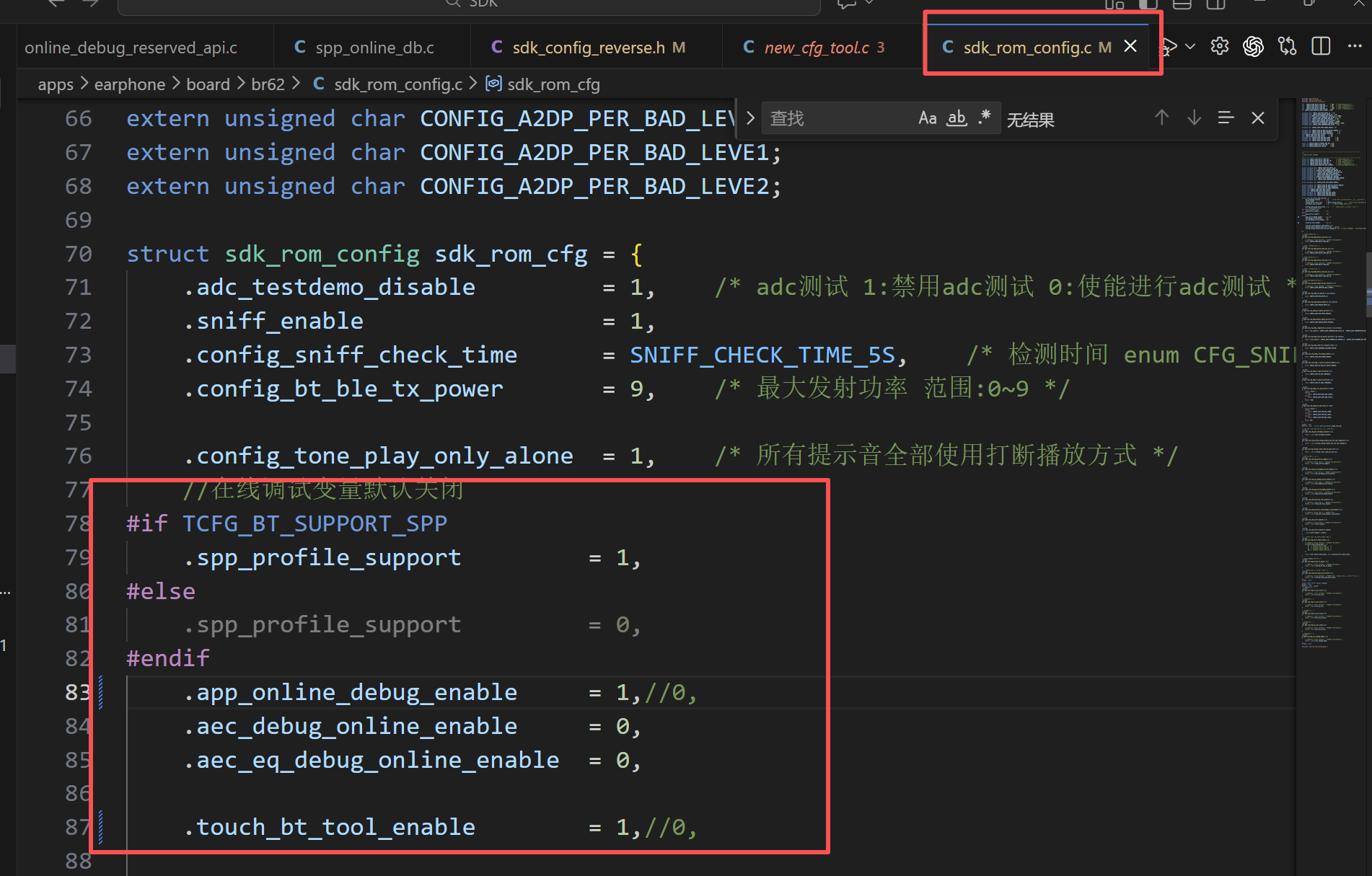Click the .aec_eq_debug_online_enable field
Image resolution: width=1372 pixels, height=876 pixels.
[x=371, y=760]
